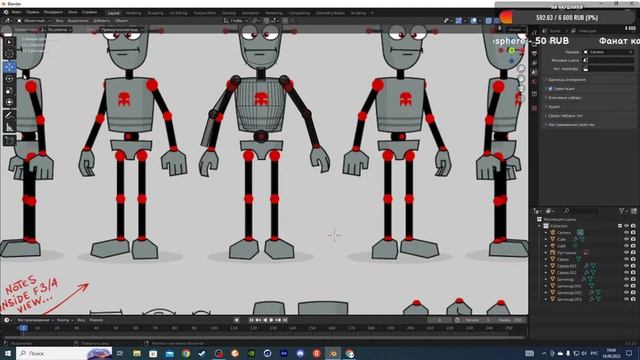Expand the Аудио panel

tap(553, 107)
